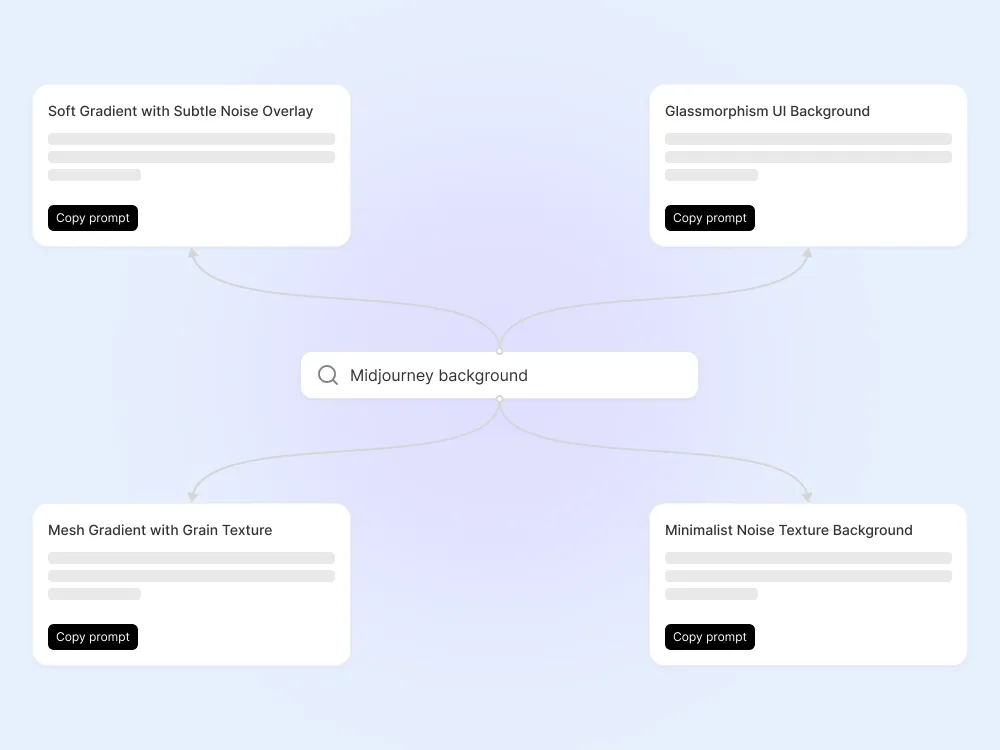Select the Mesh Gradient with Grain Texture title
Image resolution: width=1000 pixels, height=750 pixels.
pyautogui.click(x=160, y=530)
